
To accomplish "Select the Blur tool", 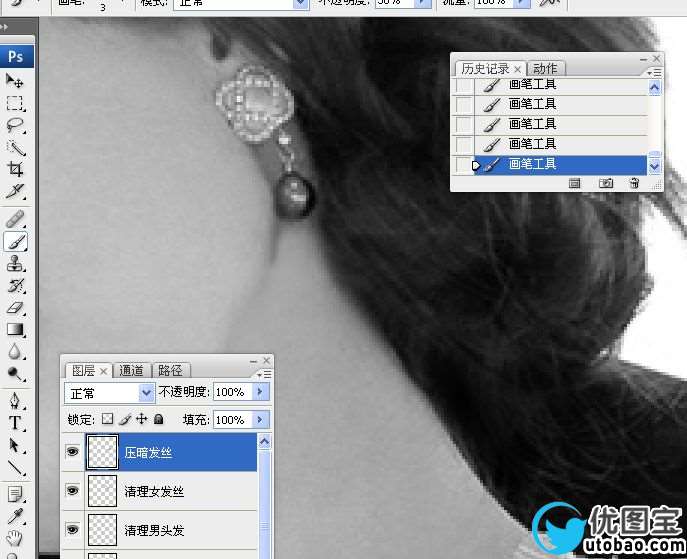I will [x=15, y=351].
